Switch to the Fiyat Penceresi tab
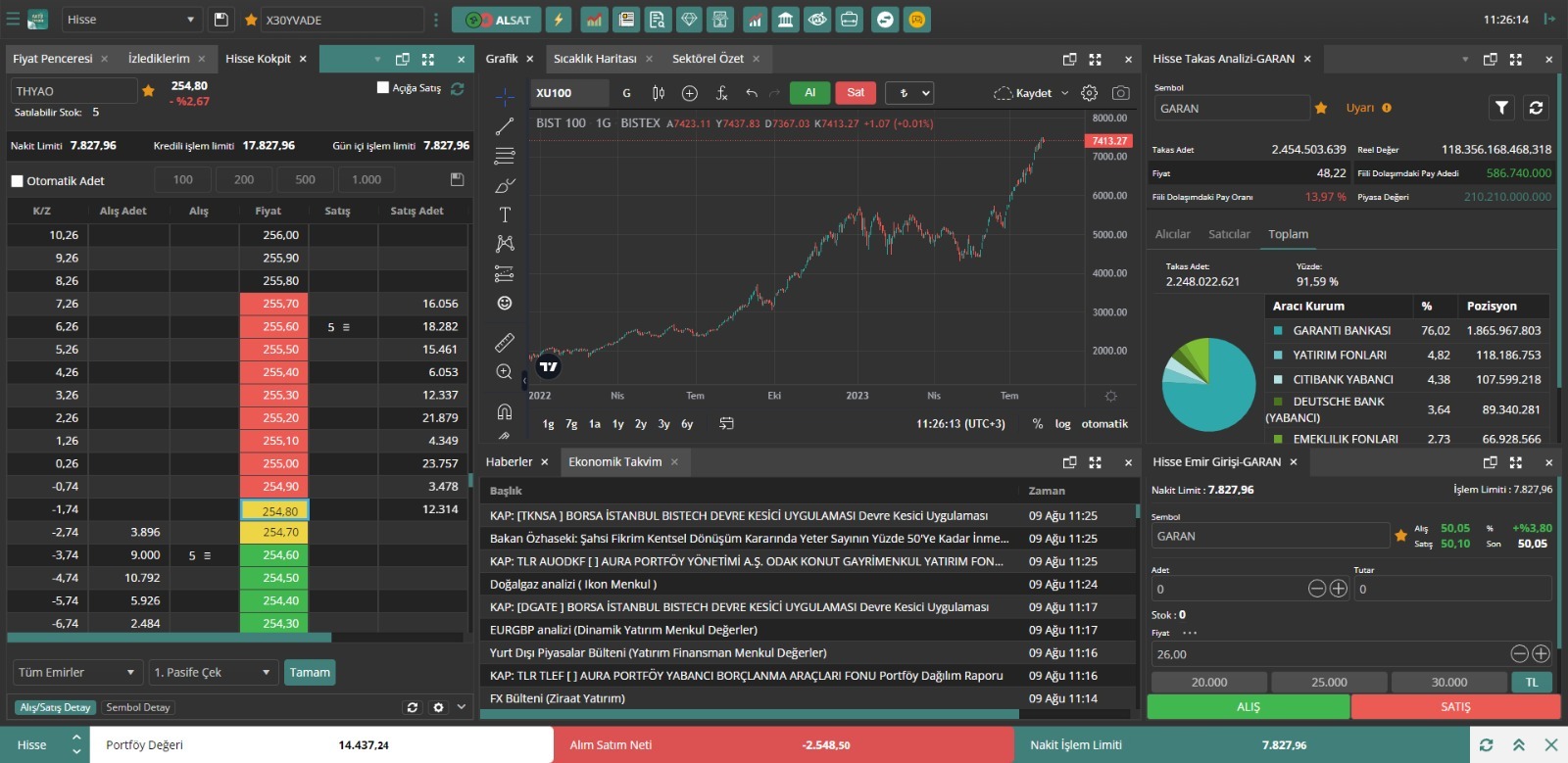Viewport: 1568px width, 763px height. (x=53, y=59)
